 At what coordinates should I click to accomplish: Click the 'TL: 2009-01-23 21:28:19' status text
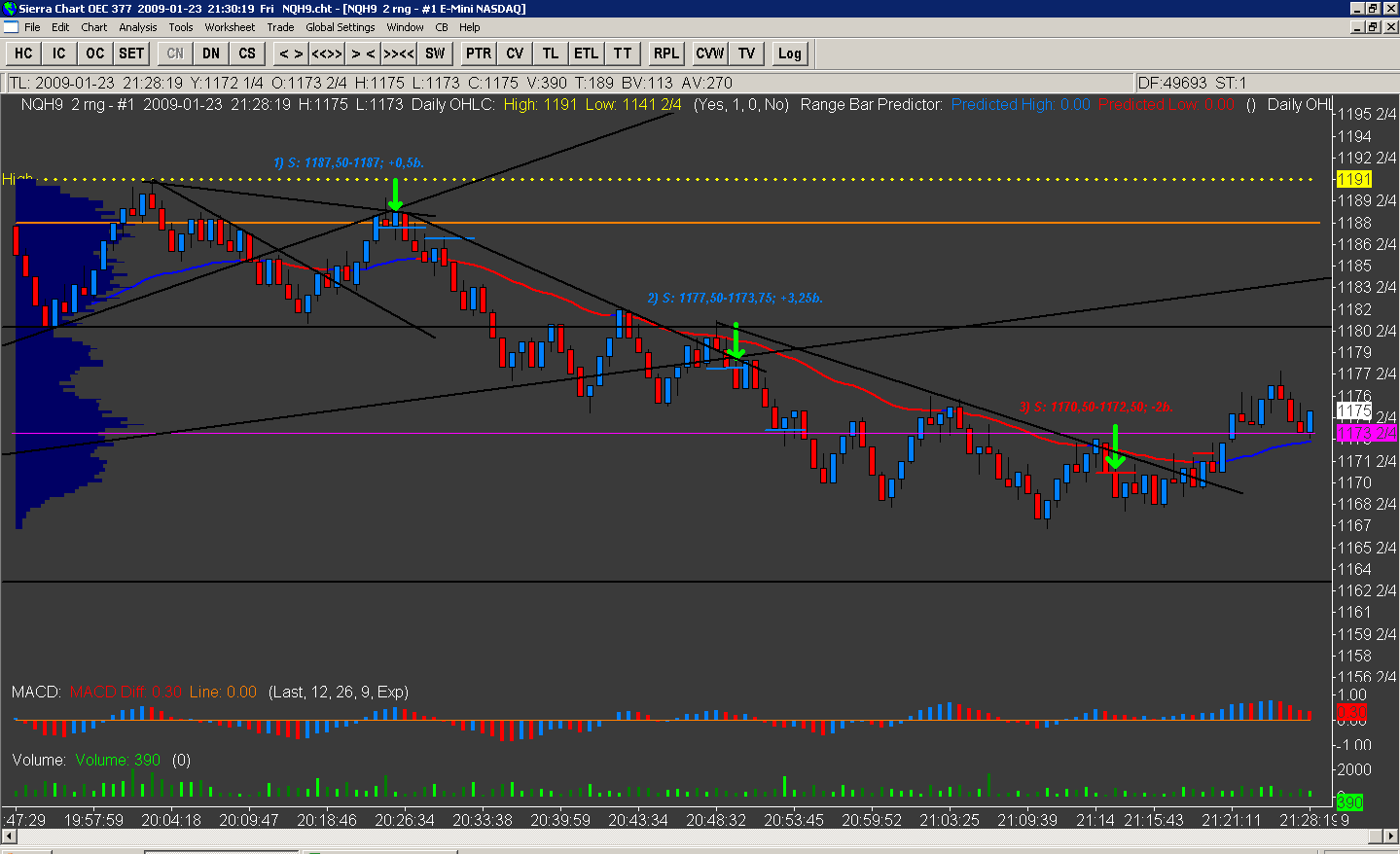tap(96, 83)
